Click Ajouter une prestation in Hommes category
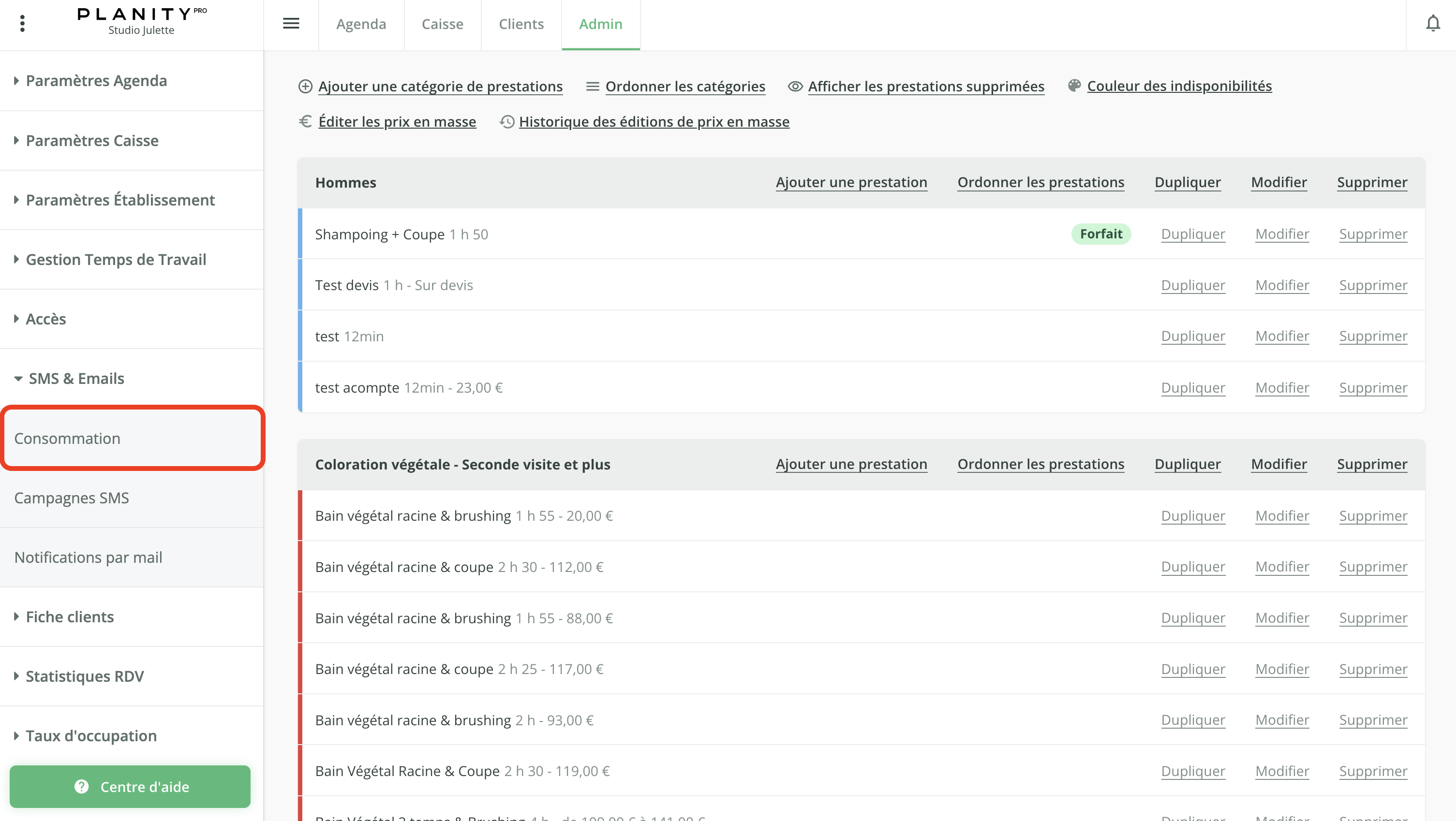 click(851, 182)
